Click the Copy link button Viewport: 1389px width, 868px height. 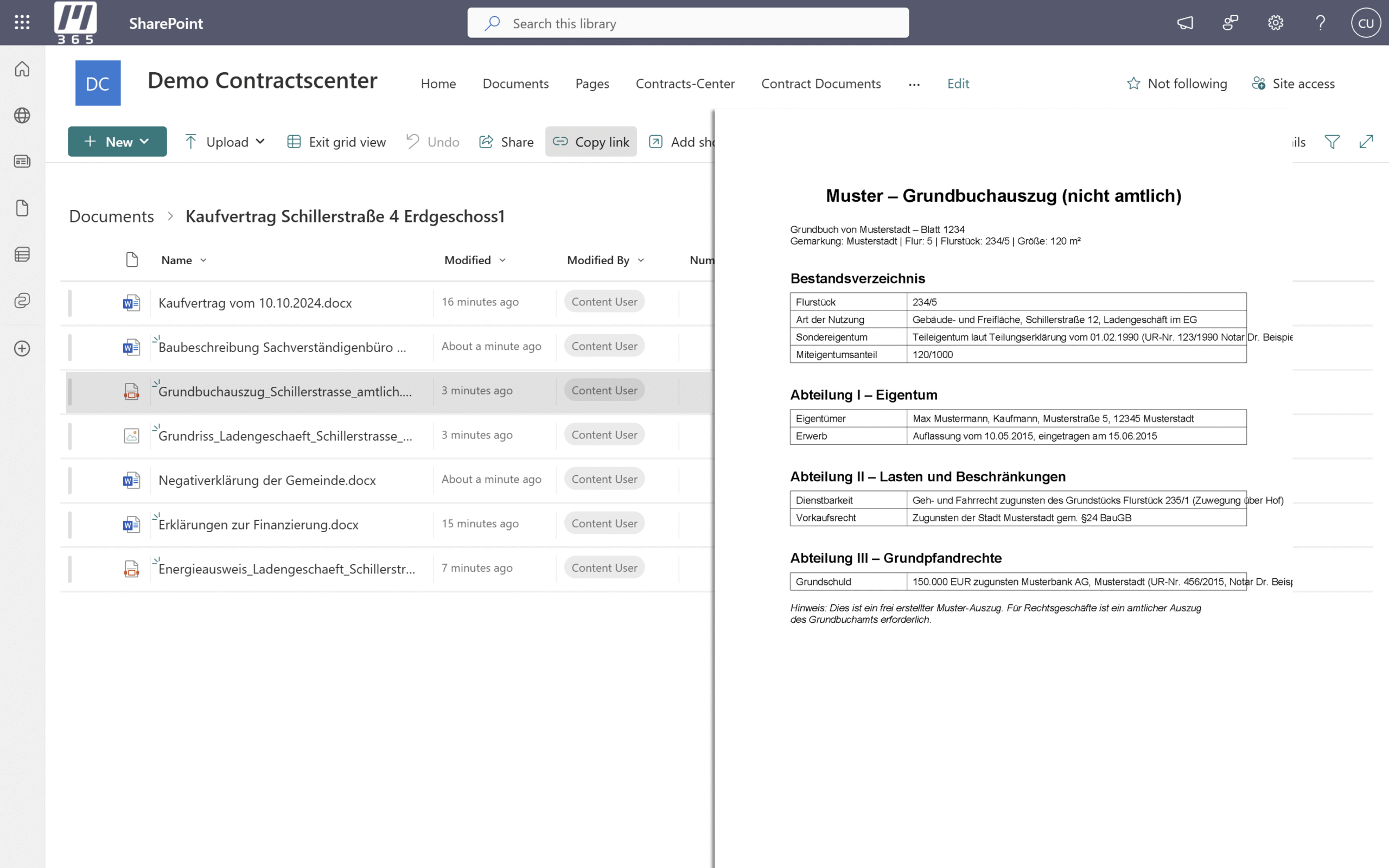tap(591, 142)
